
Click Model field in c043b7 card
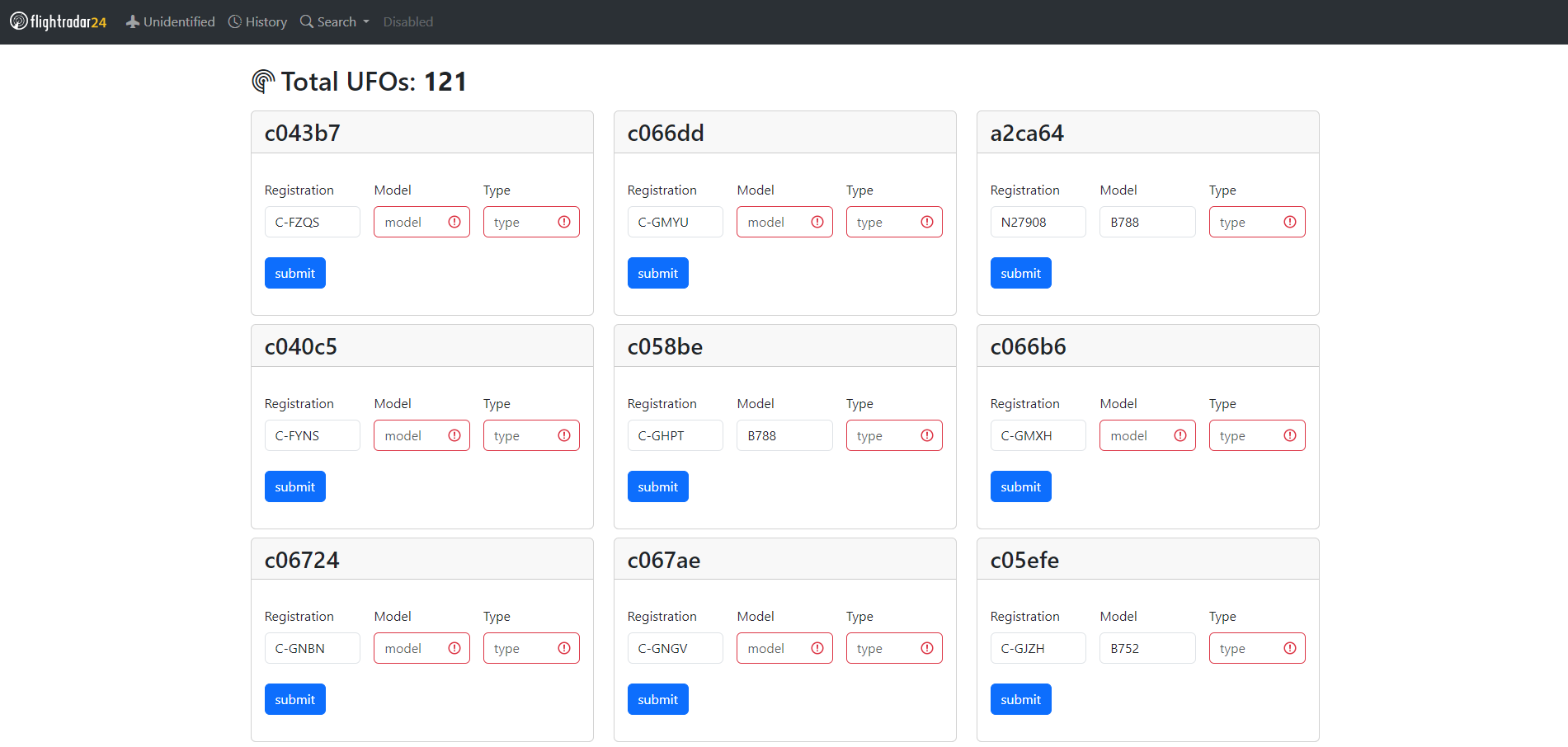click(421, 222)
